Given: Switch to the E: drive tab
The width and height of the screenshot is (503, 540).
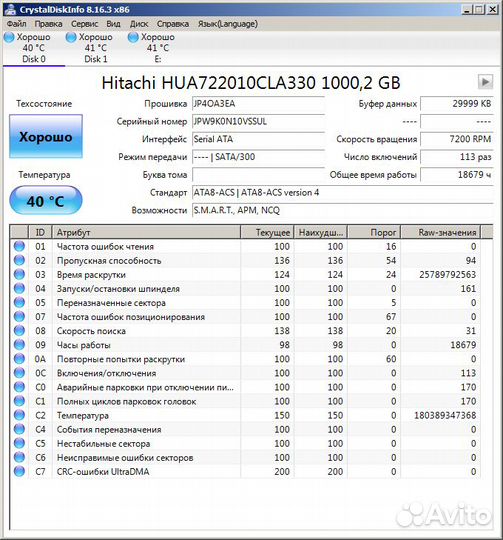Looking at the screenshot, I should [158, 48].
